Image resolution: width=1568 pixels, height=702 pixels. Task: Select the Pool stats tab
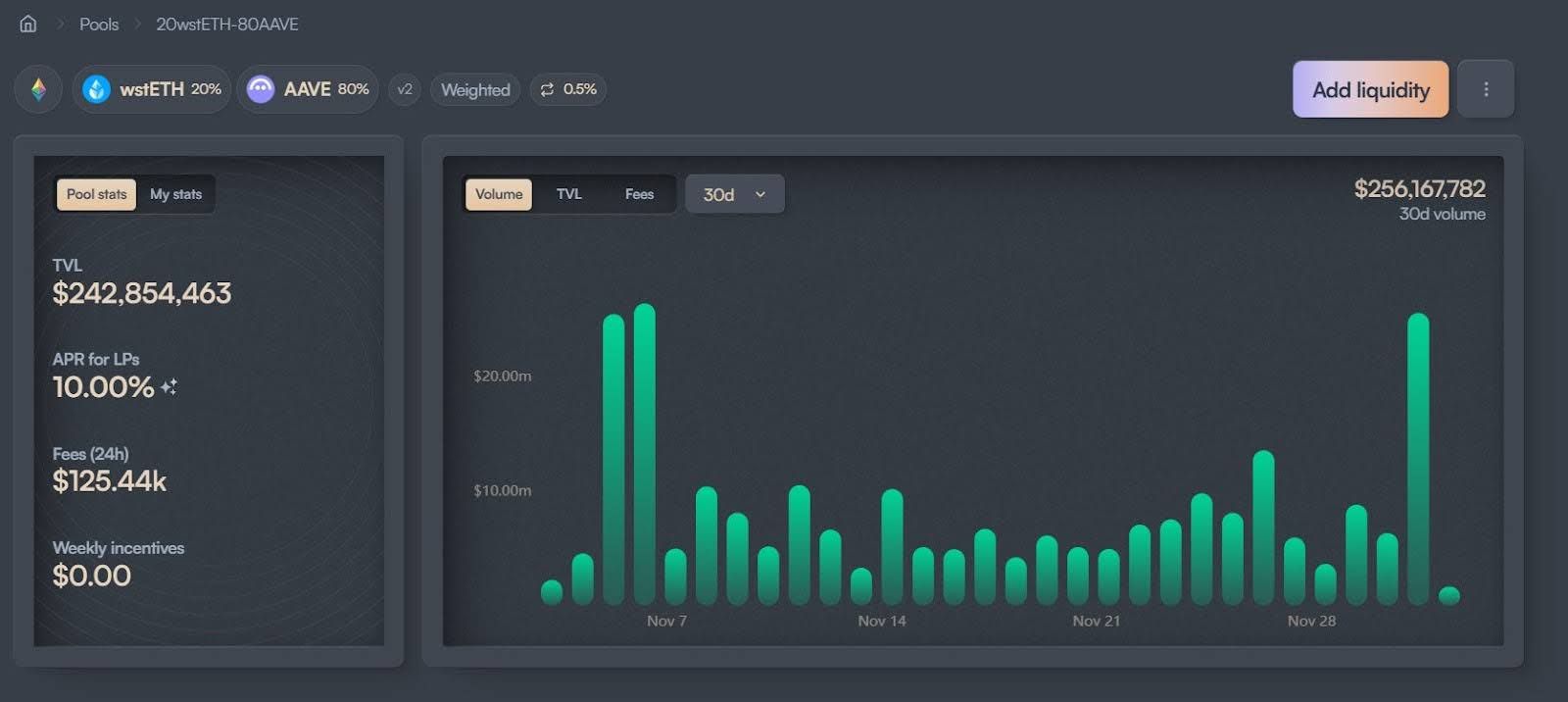[x=96, y=194]
